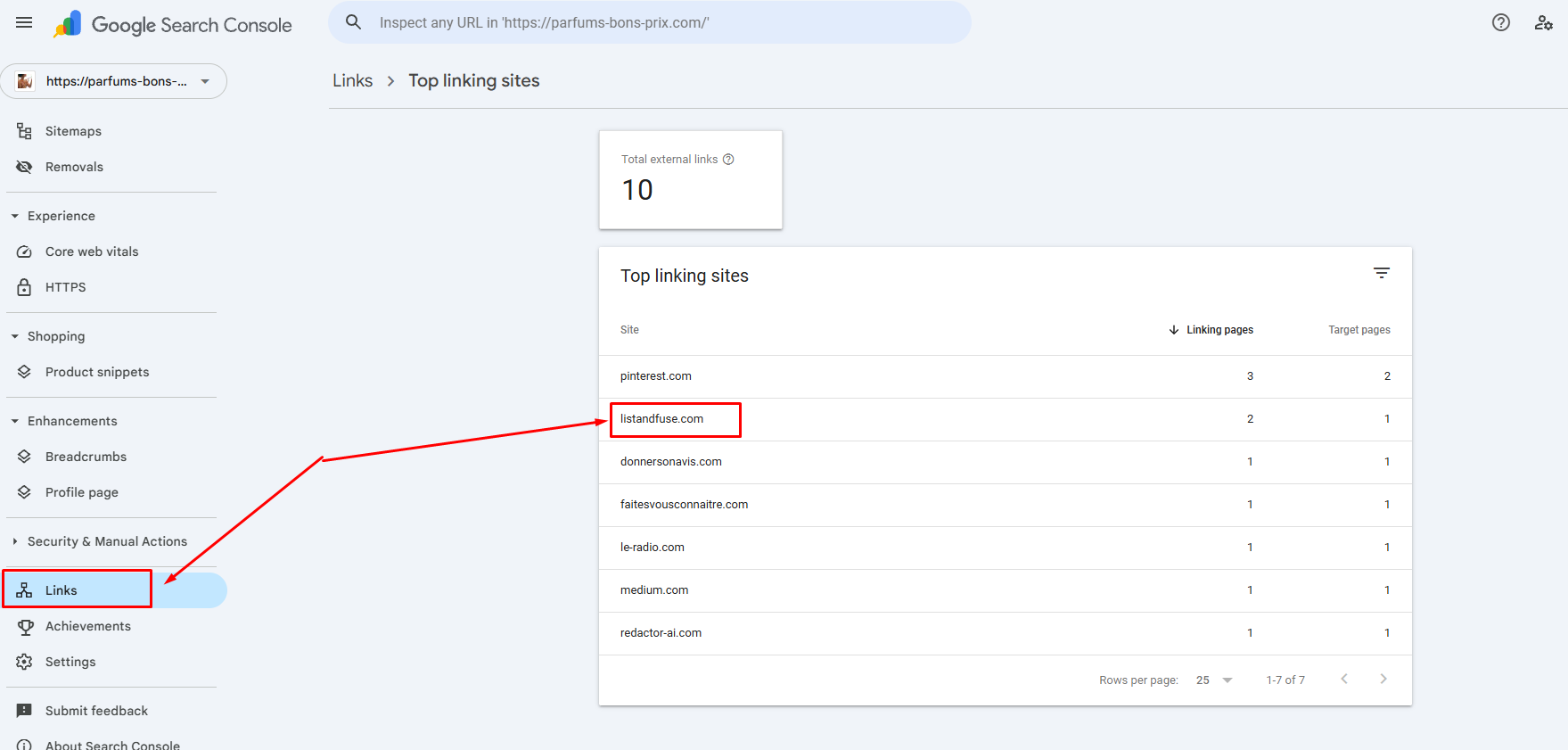Click the URL inspection search field
Screen dimensions: 1568x750
coord(660,23)
